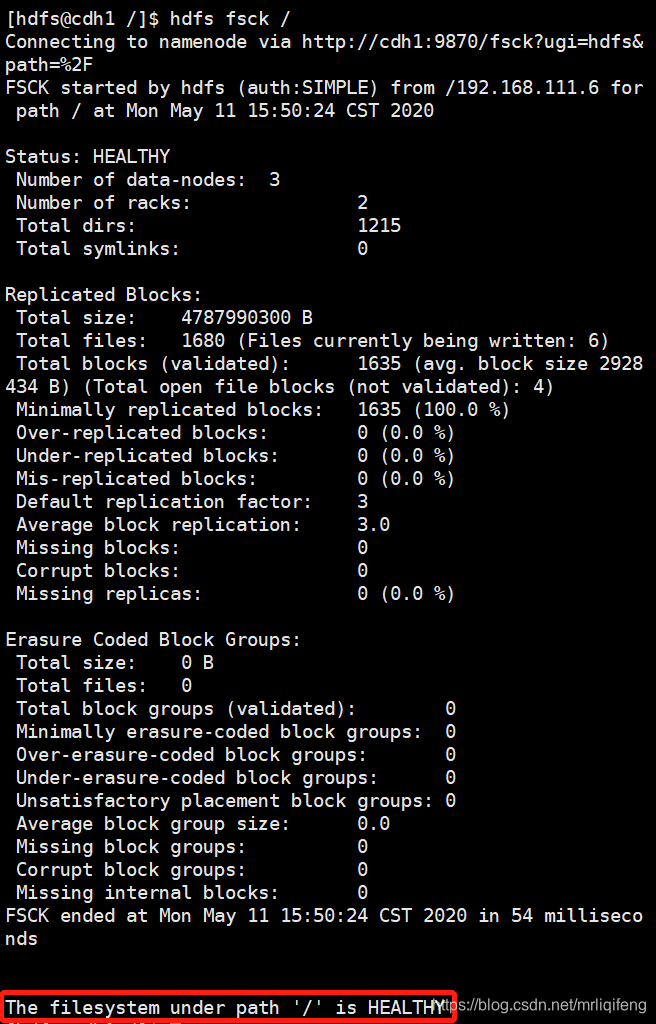
Task: Click the 'FSCK ended at' timestamp line
Action: (x=323, y=916)
